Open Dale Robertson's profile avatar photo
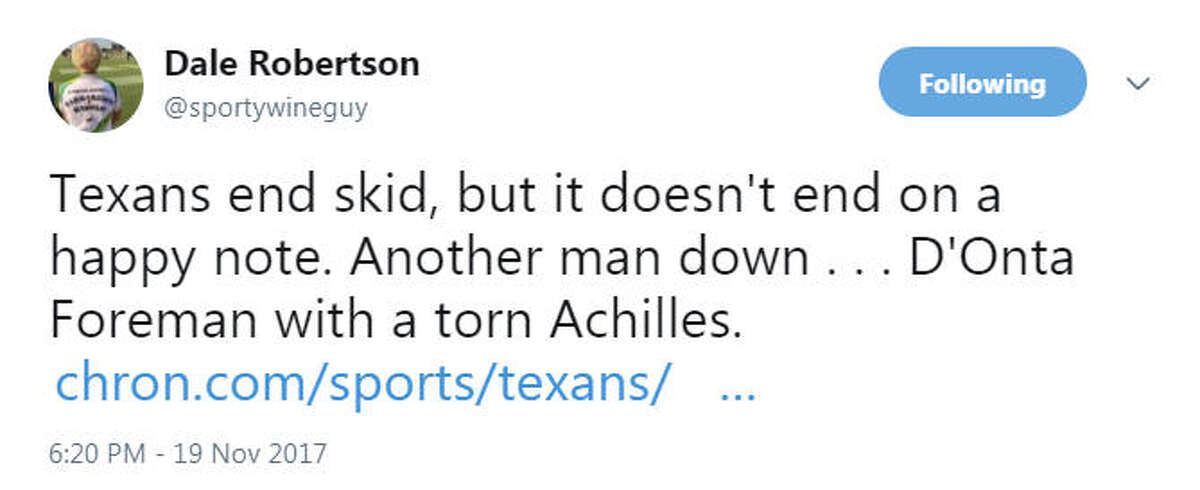Image resolution: width=1200 pixels, height=490 pixels. click(95, 85)
